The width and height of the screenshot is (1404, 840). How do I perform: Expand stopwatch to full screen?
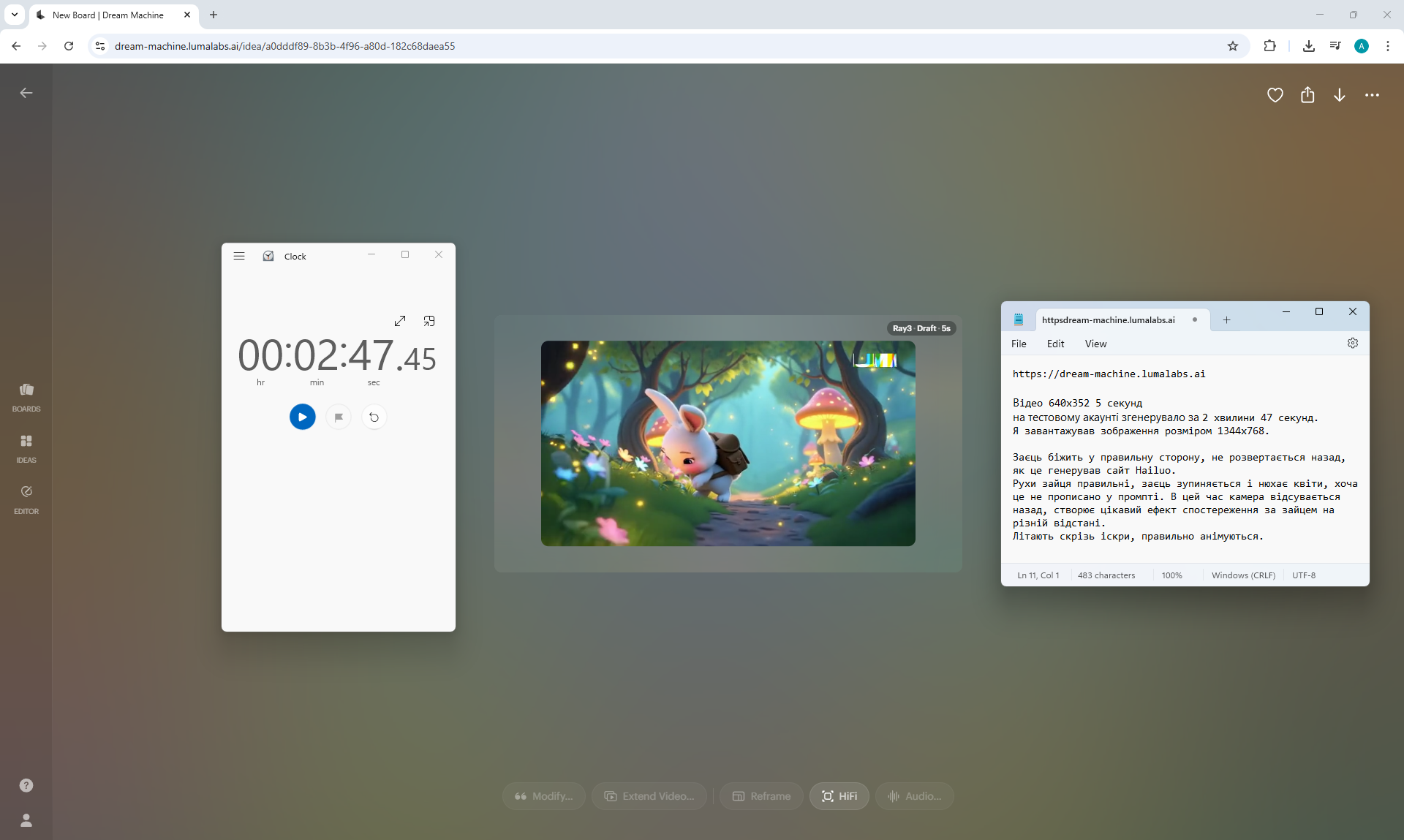coord(400,321)
